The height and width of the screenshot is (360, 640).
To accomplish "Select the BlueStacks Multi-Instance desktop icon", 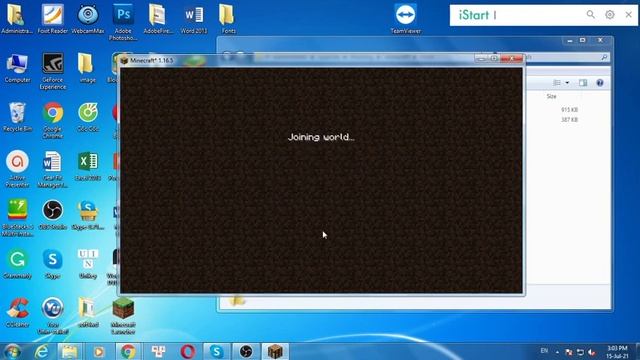I will coord(17,218).
